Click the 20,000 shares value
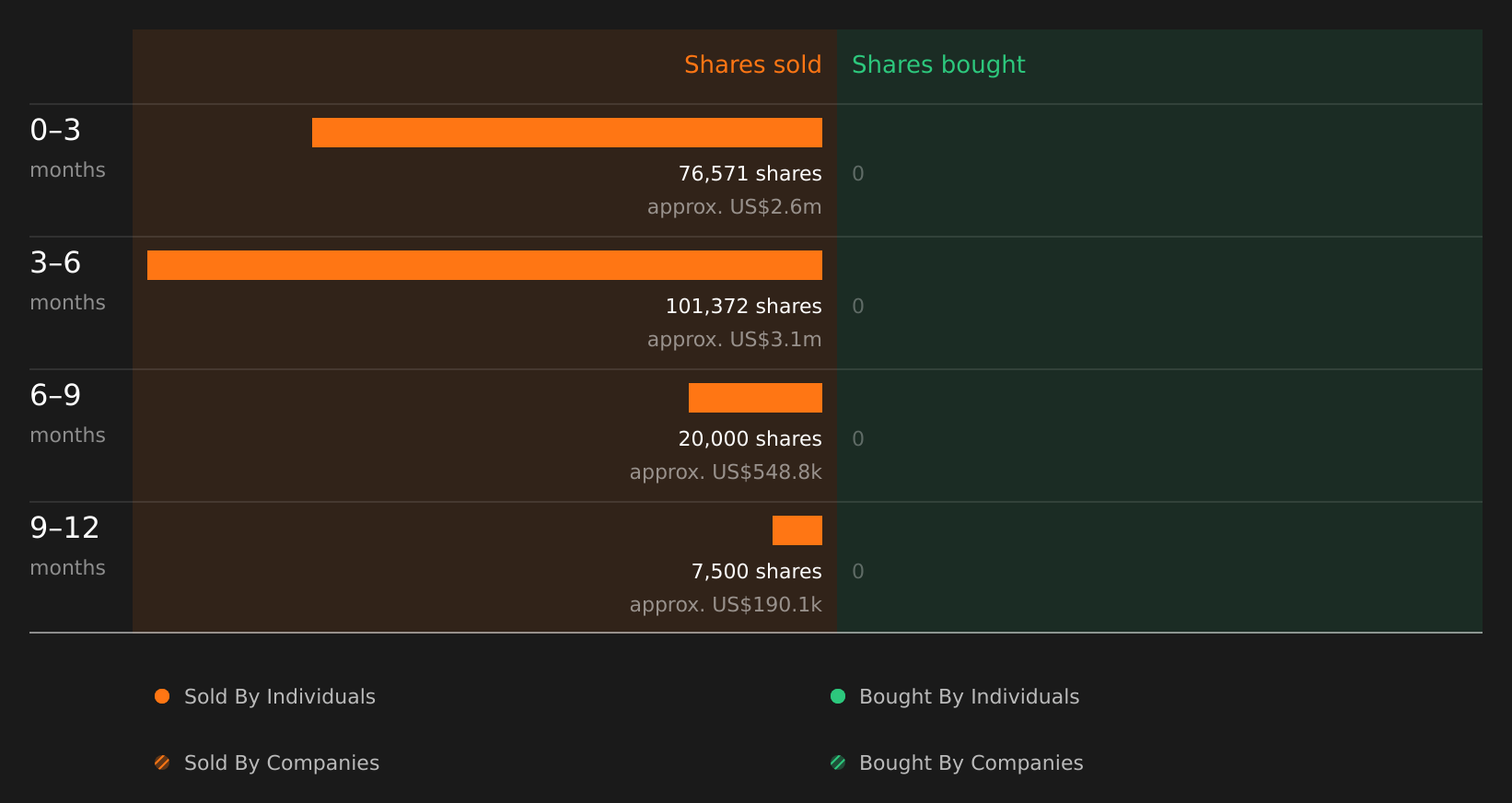This screenshot has width=1512, height=803. click(x=750, y=439)
